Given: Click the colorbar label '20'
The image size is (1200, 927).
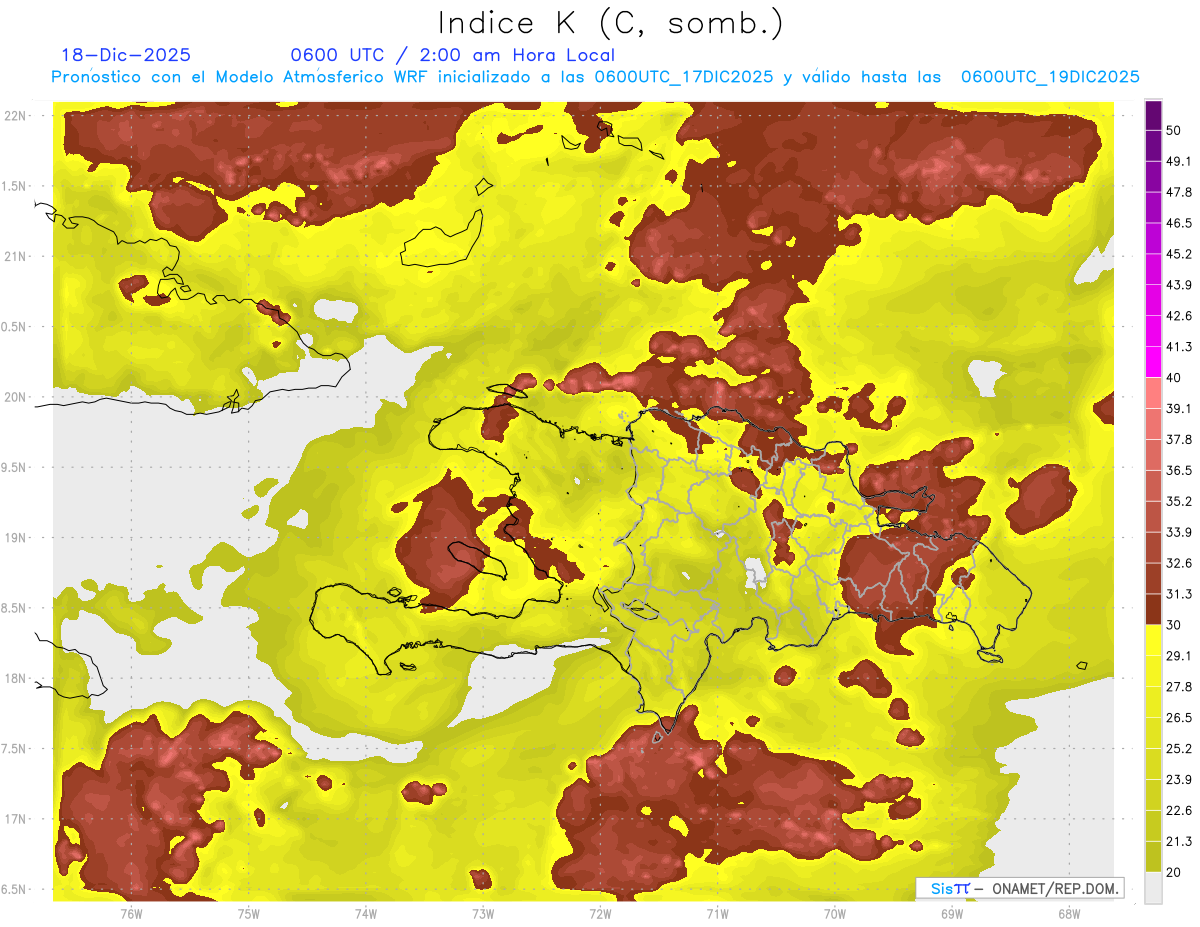Looking at the screenshot, I should tap(1174, 872).
